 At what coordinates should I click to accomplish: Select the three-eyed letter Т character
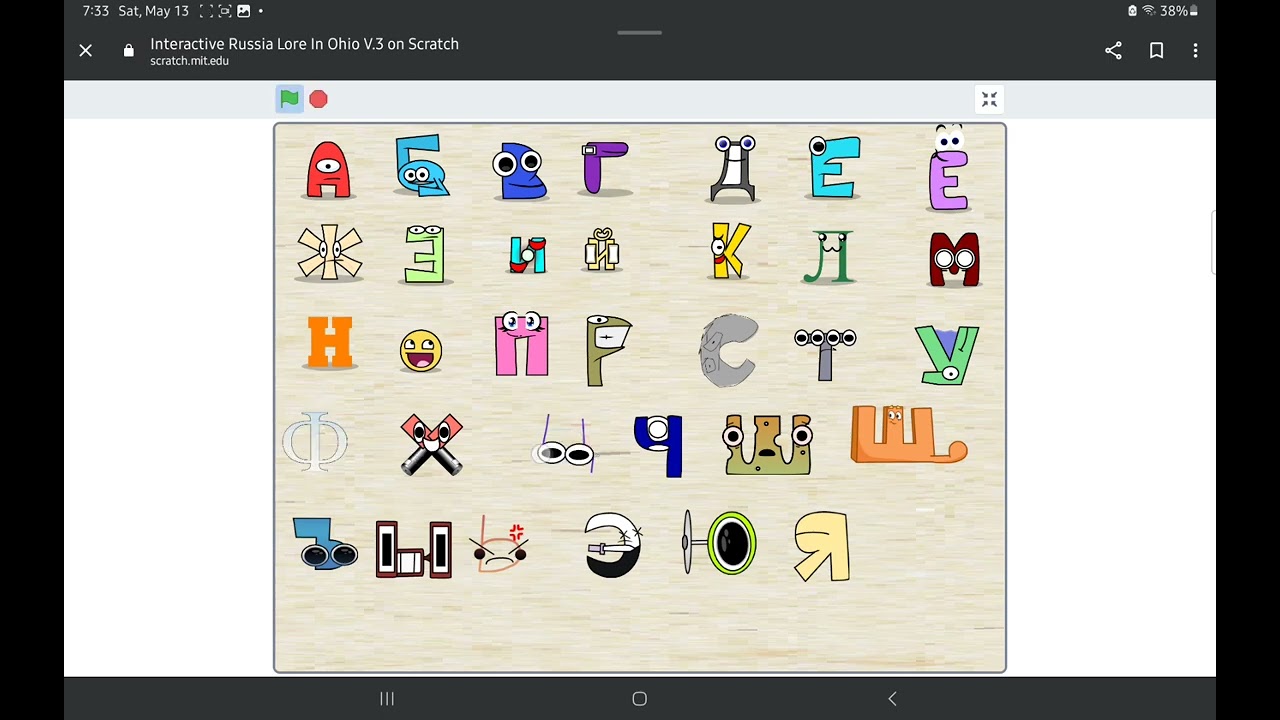tap(825, 354)
